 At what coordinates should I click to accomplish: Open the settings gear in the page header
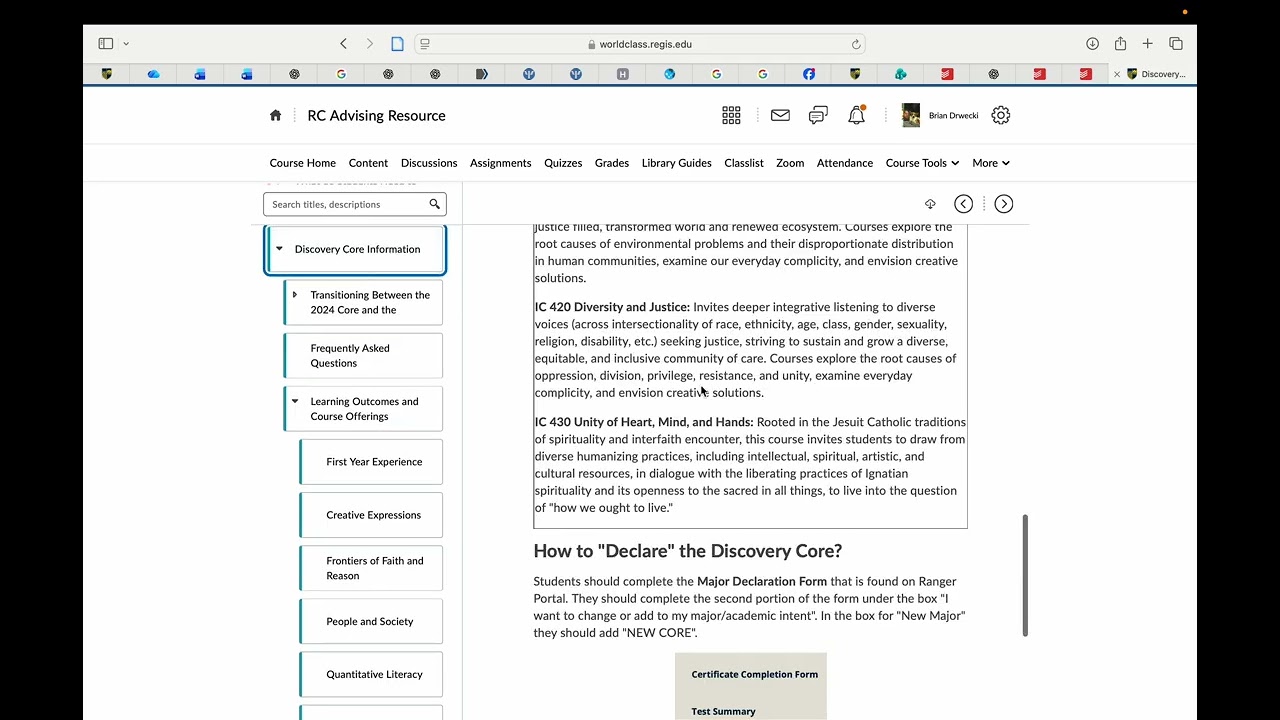[1001, 115]
